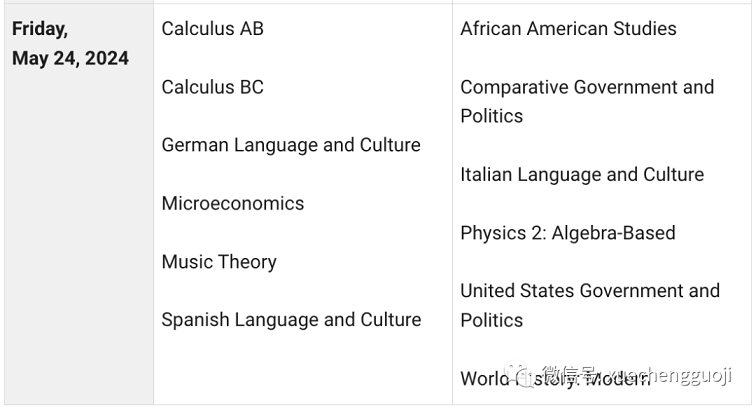Click the Microeconomics exam entry
The image size is (756, 410).
[x=233, y=203]
